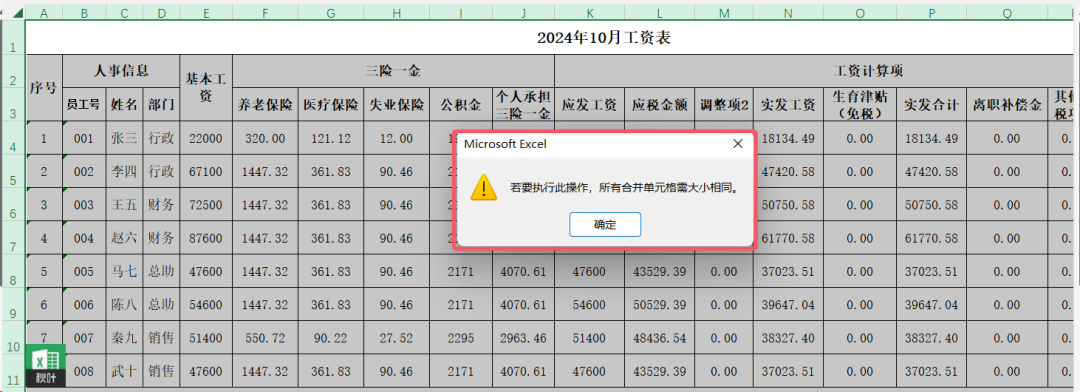The image size is (1080, 392).
Task: Select medical insurance cell 90.22
Action: pyautogui.click(x=331, y=338)
